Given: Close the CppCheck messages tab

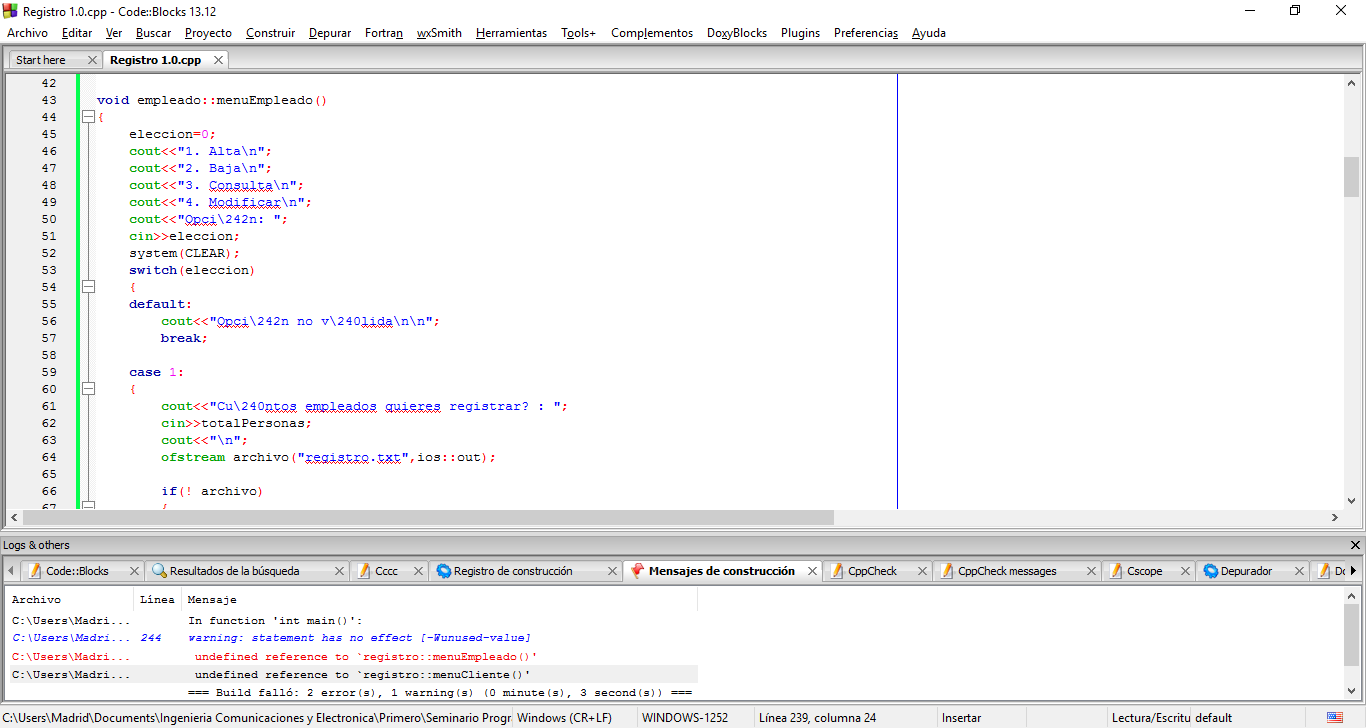Looking at the screenshot, I should coord(1091,571).
